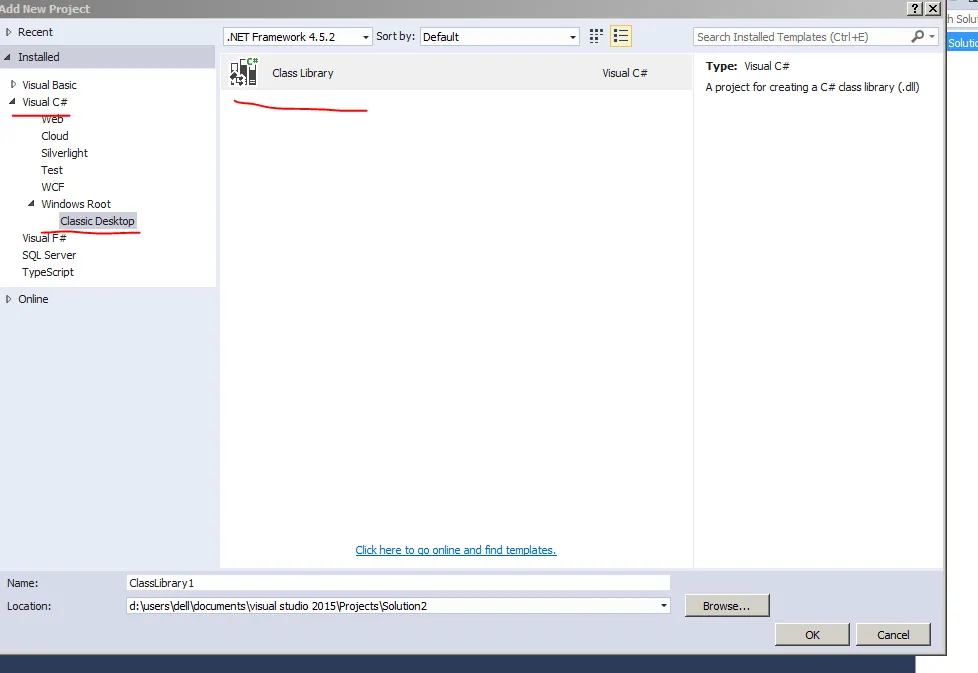The width and height of the screenshot is (978, 673).
Task: Open the search options dropdown arrow
Action: [932, 37]
